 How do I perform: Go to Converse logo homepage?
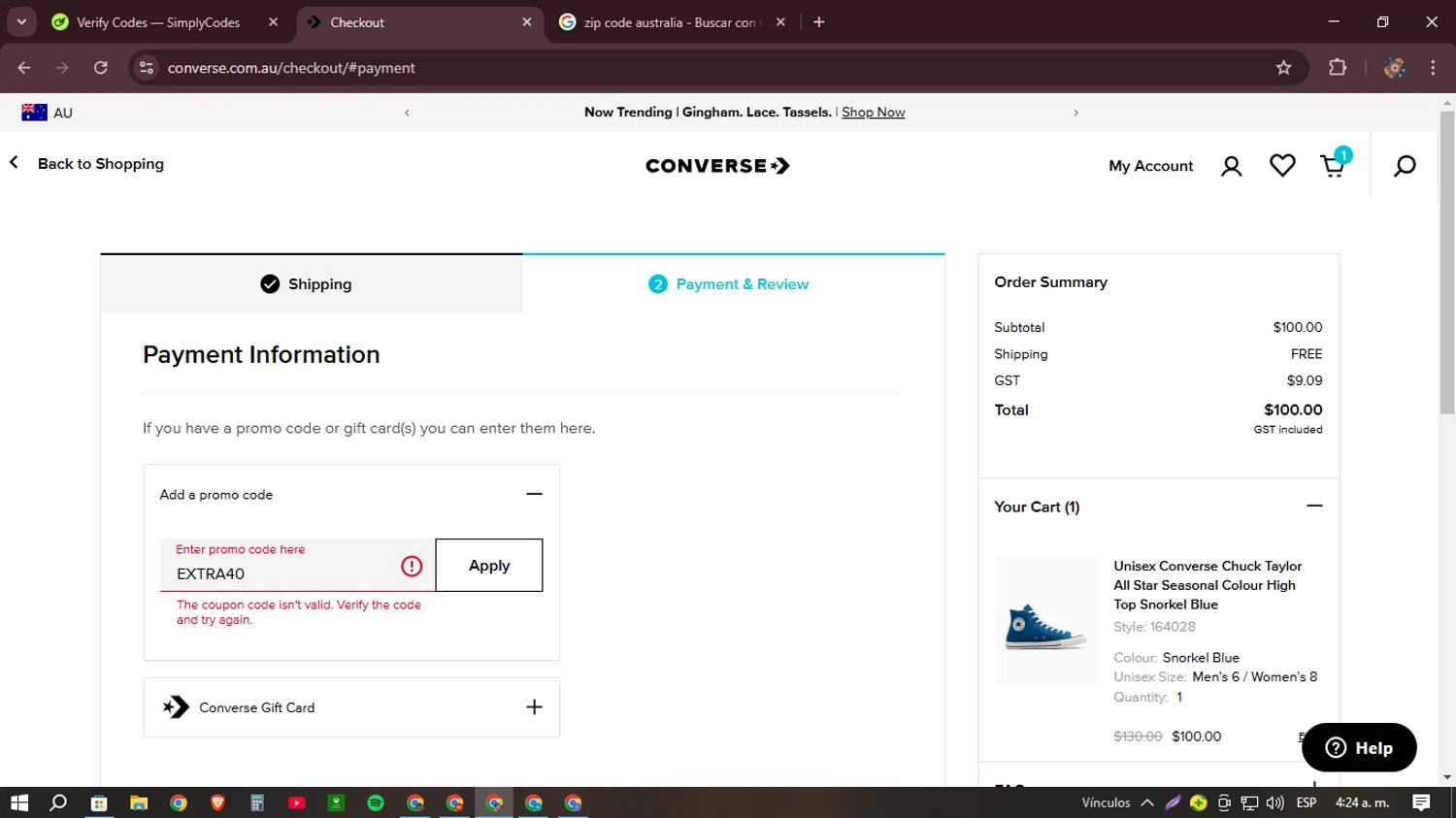[717, 166]
